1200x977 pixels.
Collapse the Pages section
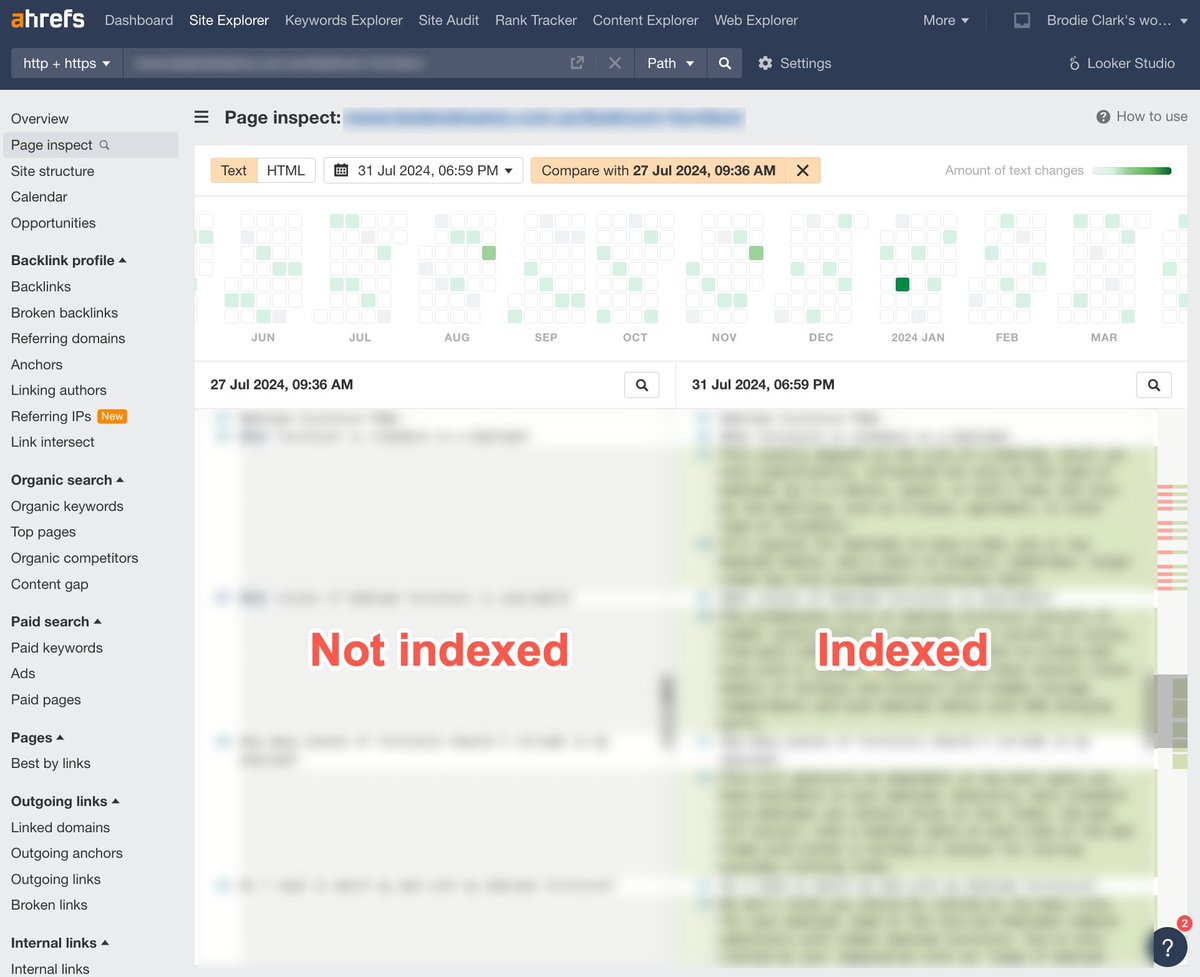38,738
